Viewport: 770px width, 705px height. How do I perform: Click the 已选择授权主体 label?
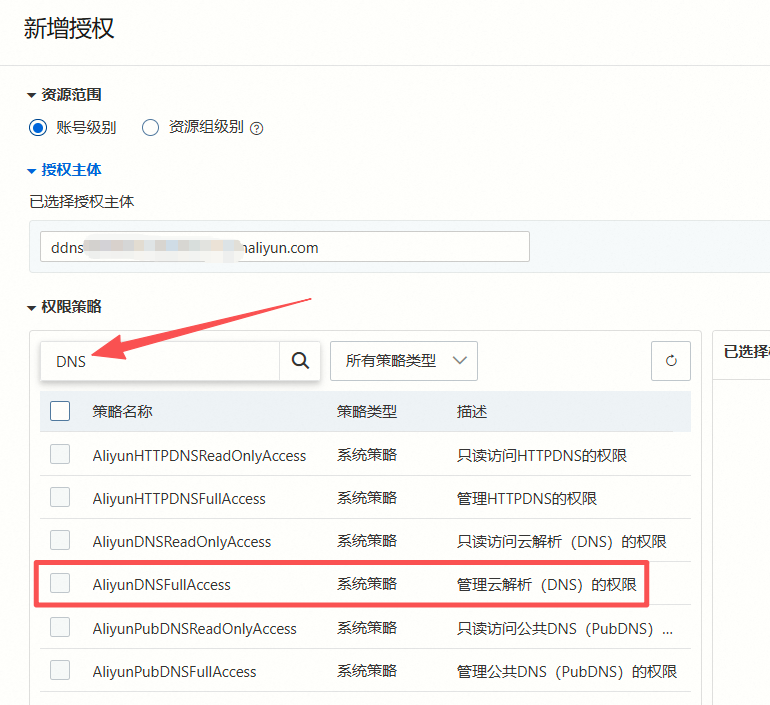pyautogui.click(x=82, y=201)
